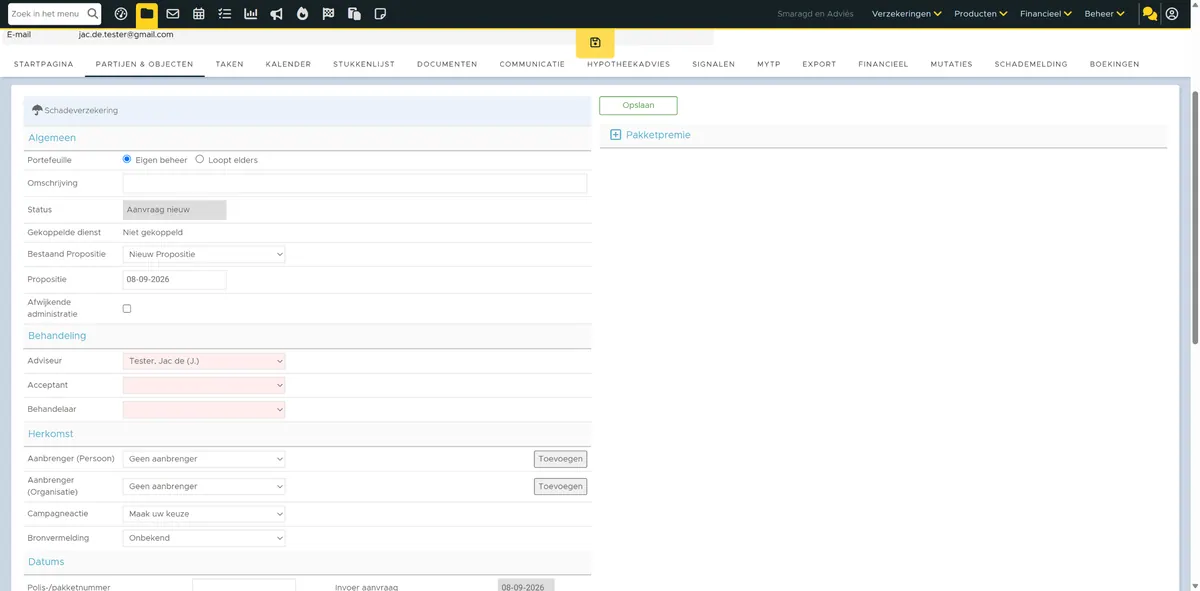Open the Producten menu
1200x591 pixels.
point(981,14)
